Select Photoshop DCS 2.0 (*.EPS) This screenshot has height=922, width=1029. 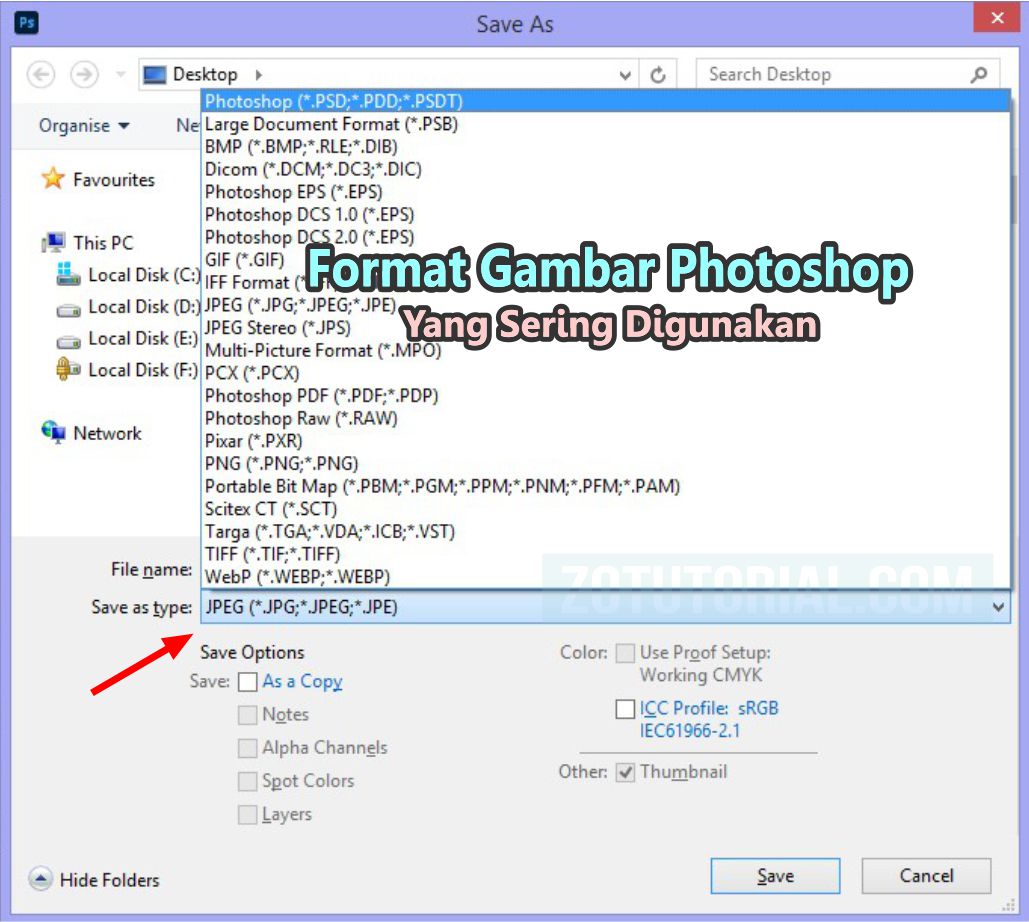click(x=605, y=237)
